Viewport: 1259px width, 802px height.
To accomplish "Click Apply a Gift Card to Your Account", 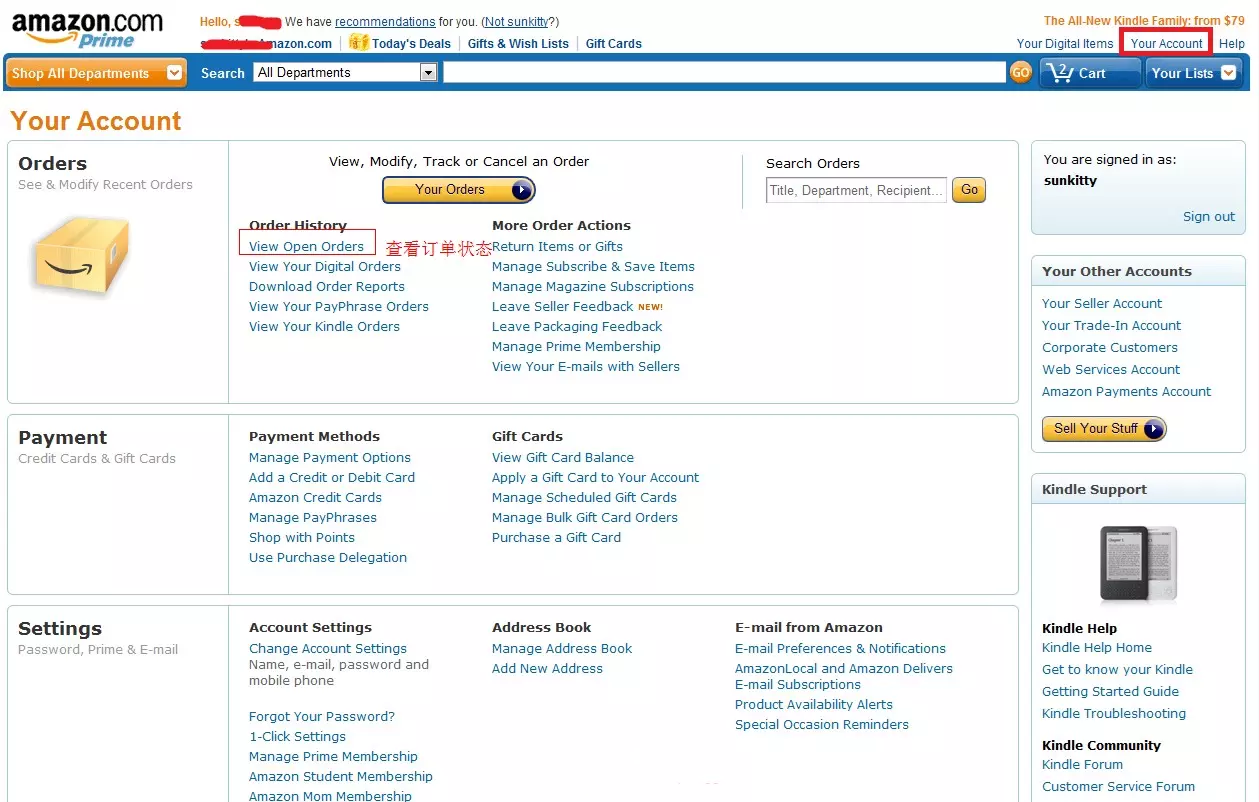I will point(596,477).
